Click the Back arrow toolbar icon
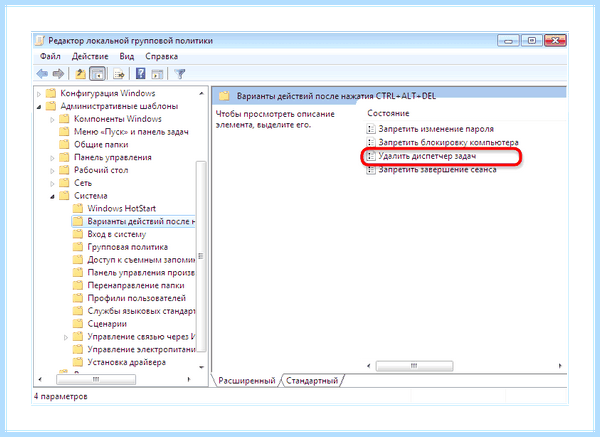The height and width of the screenshot is (437, 600). coord(42,74)
